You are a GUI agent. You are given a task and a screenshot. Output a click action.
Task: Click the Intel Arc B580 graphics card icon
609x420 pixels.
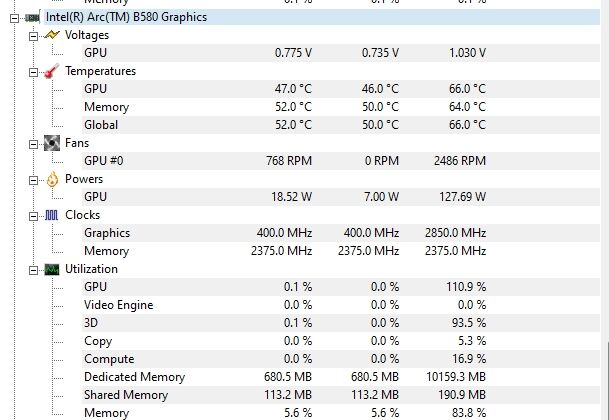coord(33,17)
